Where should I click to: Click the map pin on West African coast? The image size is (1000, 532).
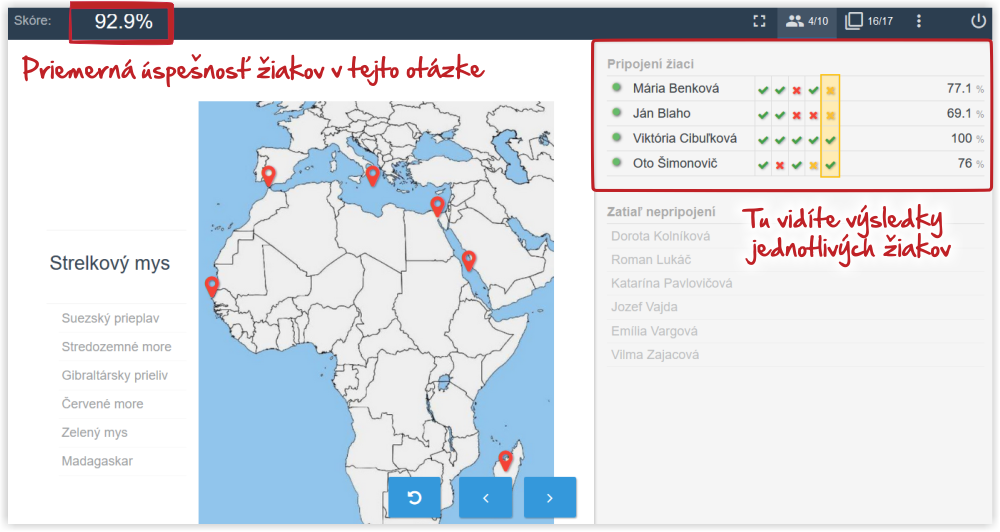(212, 286)
